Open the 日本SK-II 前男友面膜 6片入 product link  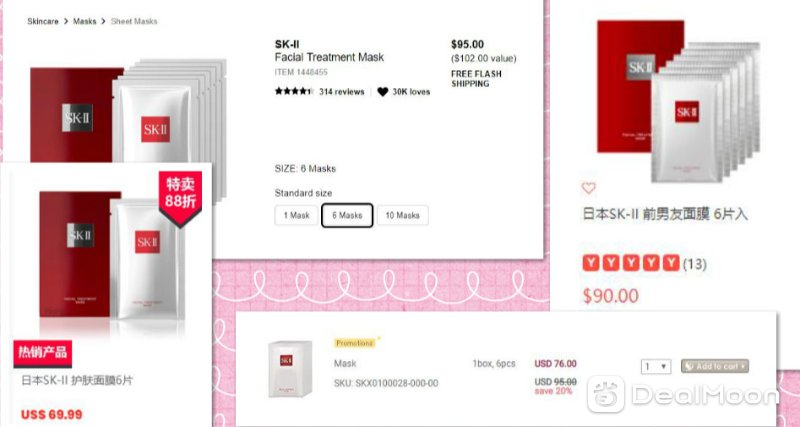tap(665, 214)
